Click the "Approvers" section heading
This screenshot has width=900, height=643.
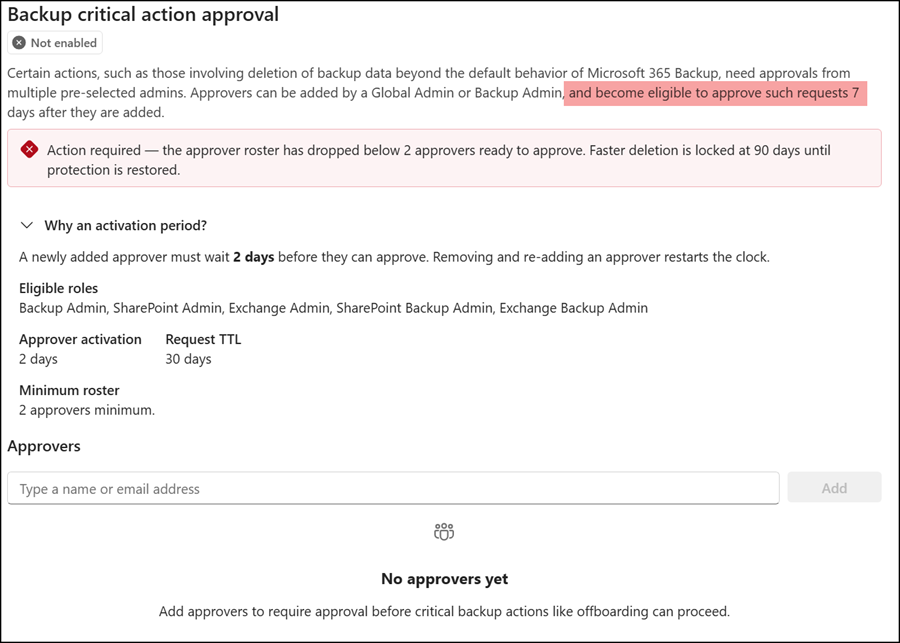click(x=44, y=446)
